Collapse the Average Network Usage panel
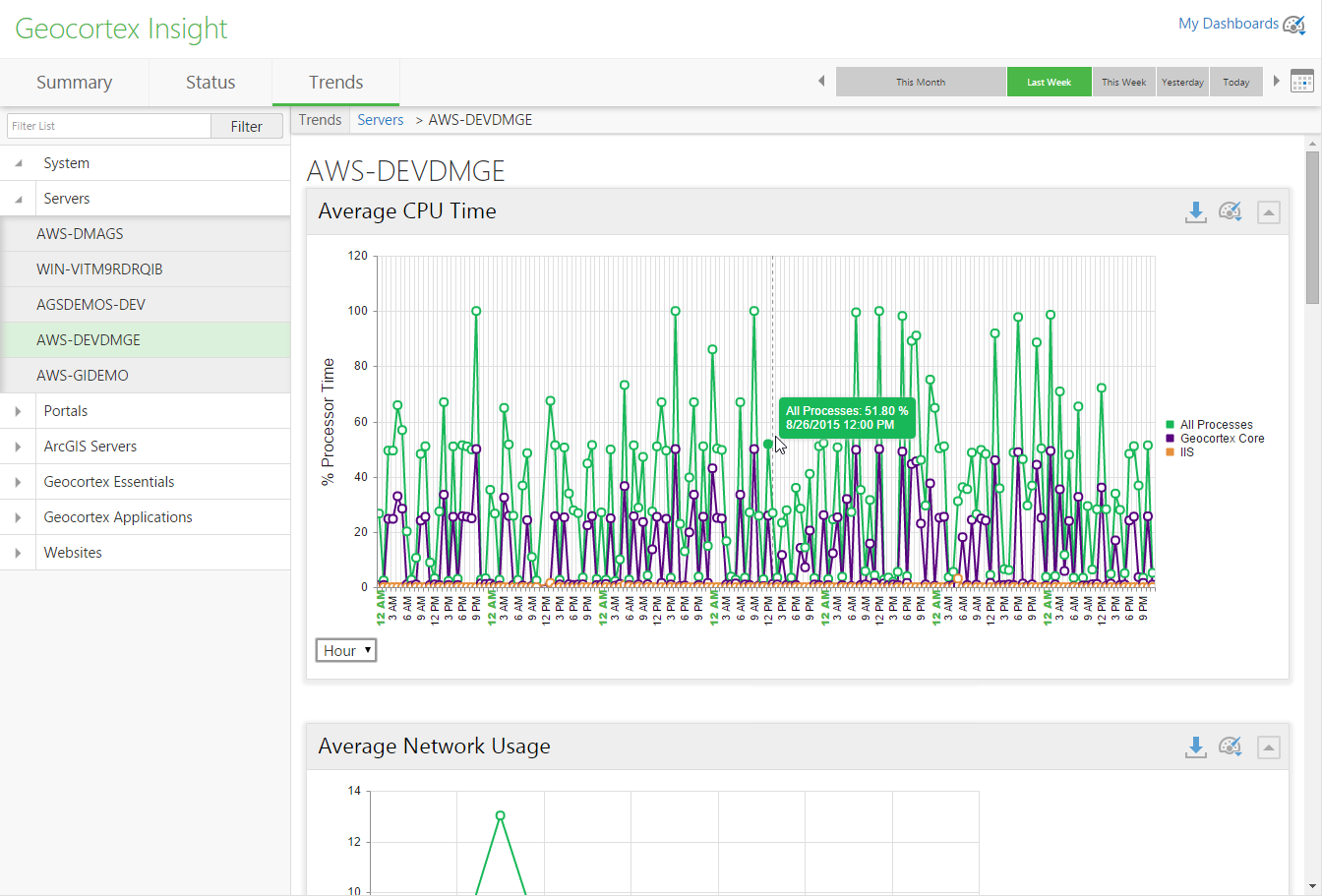 1269,747
